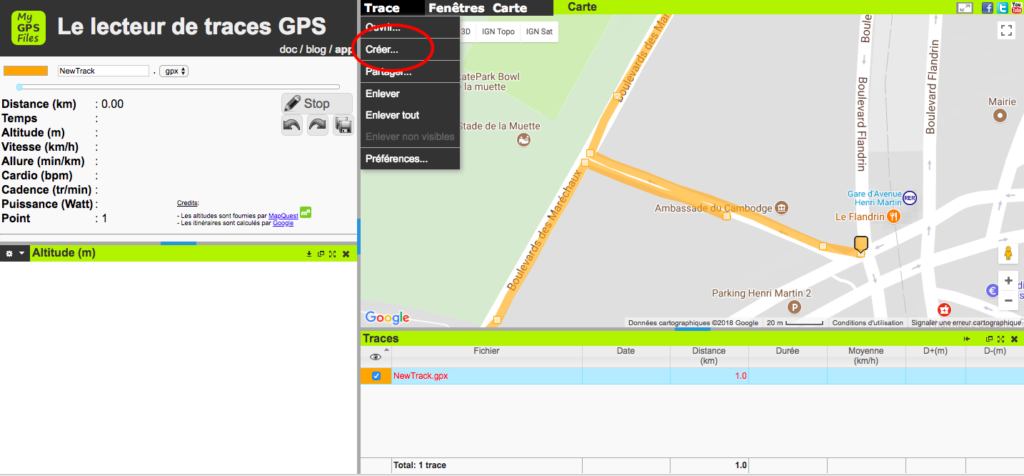The width and height of the screenshot is (1024, 476).
Task: Click the eye visibility column header
Action: point(376,357)
